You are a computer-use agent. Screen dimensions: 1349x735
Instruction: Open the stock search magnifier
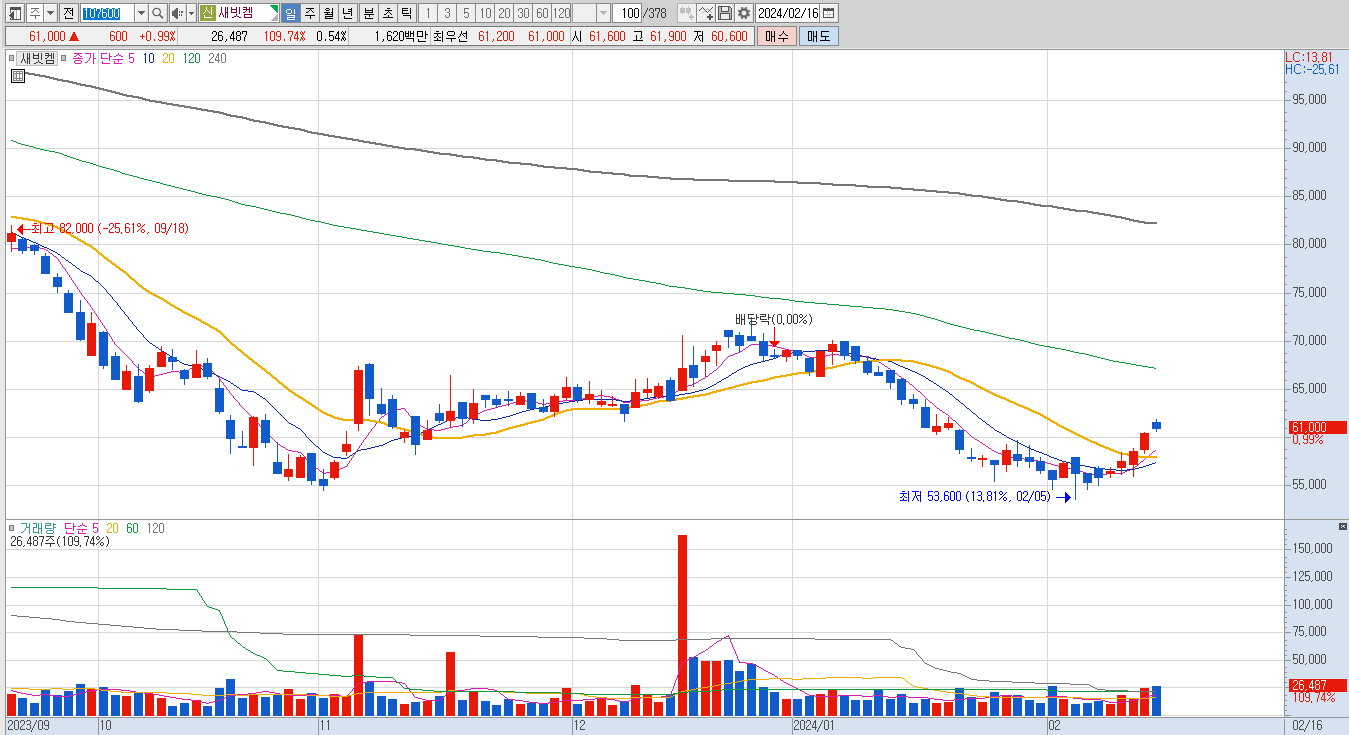coord(158,13)
